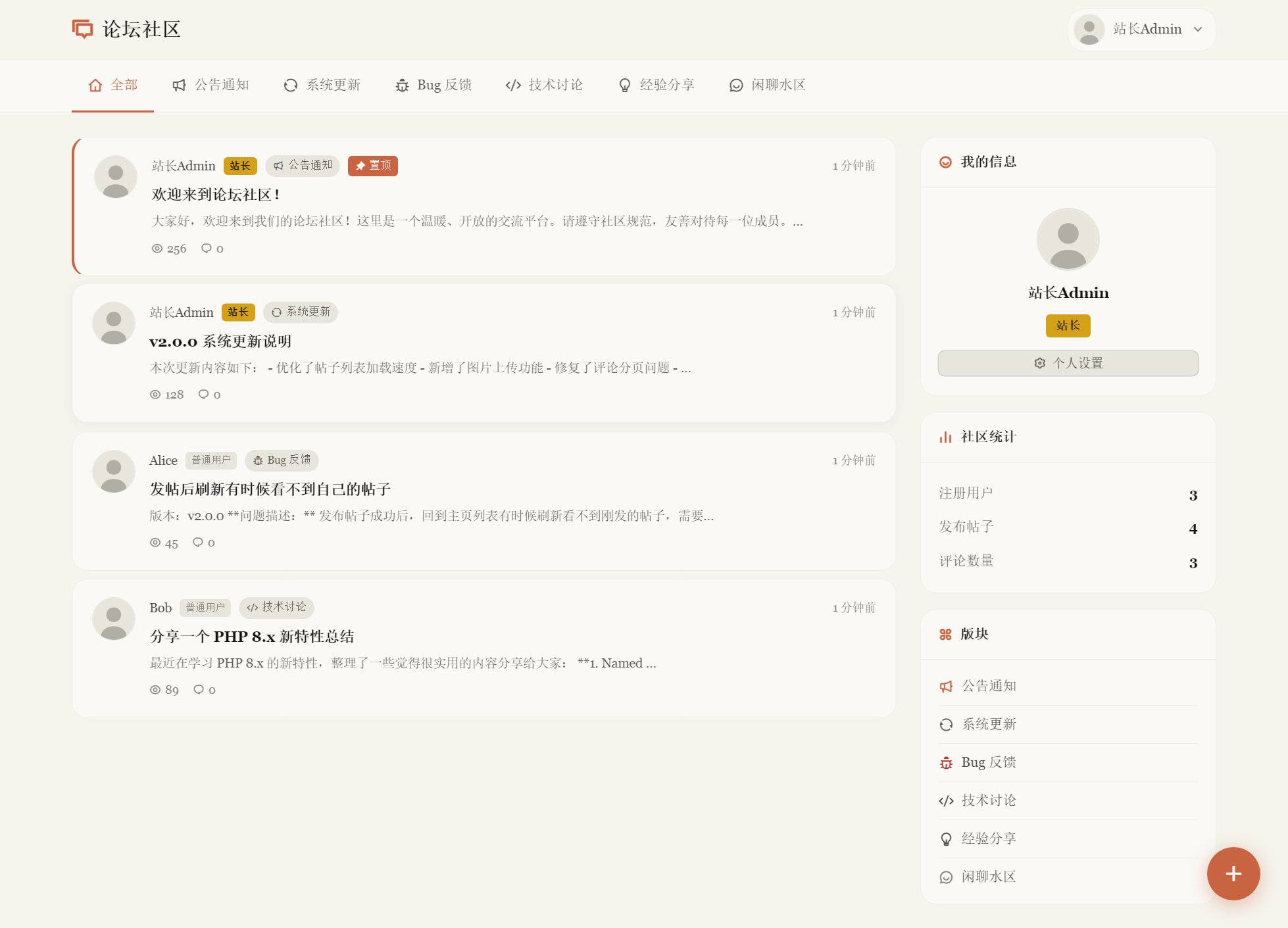1288x928 pixels.
Task: Click Alice's avatar in the post list
Action: [x=114, y=472]
